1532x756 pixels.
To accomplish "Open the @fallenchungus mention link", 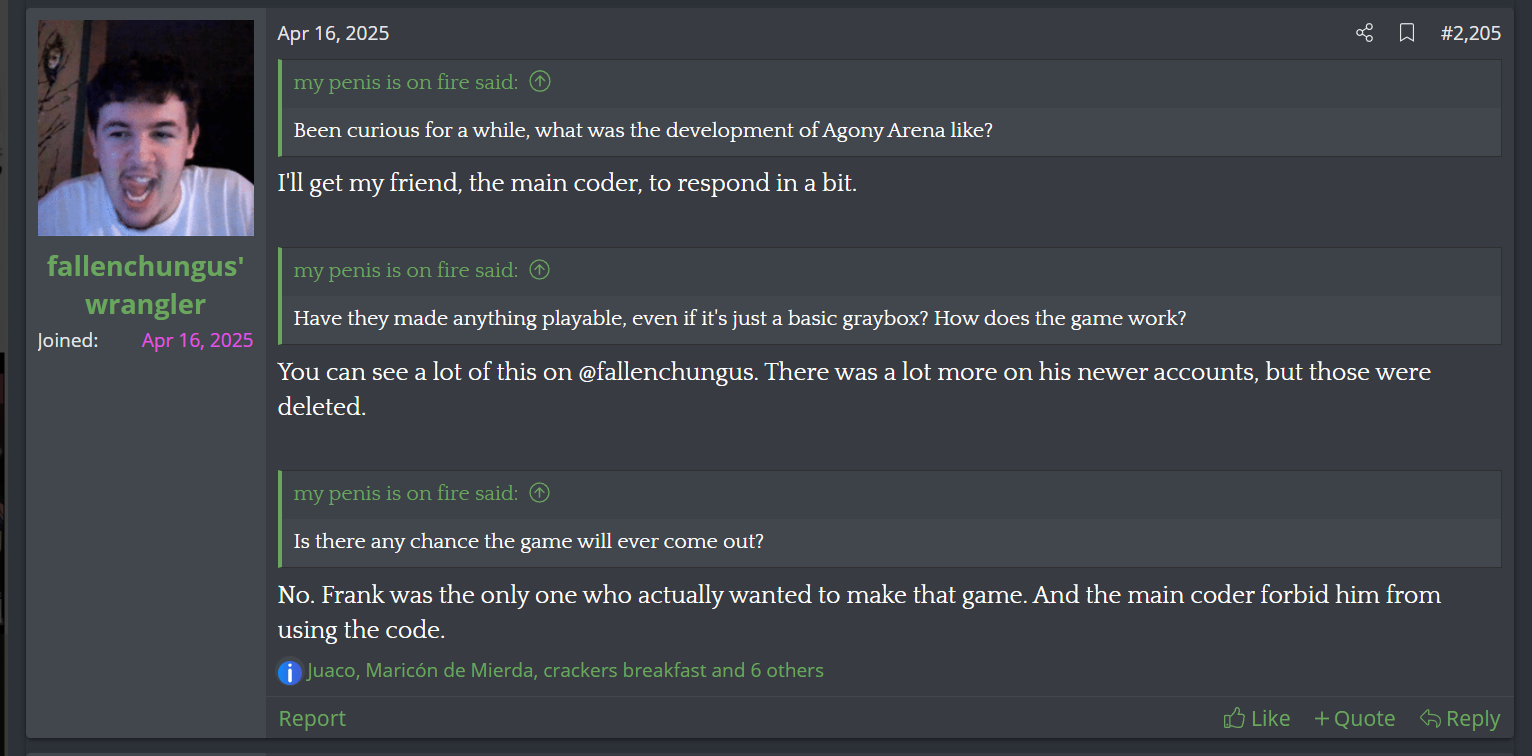I will (x=668, y=372).
